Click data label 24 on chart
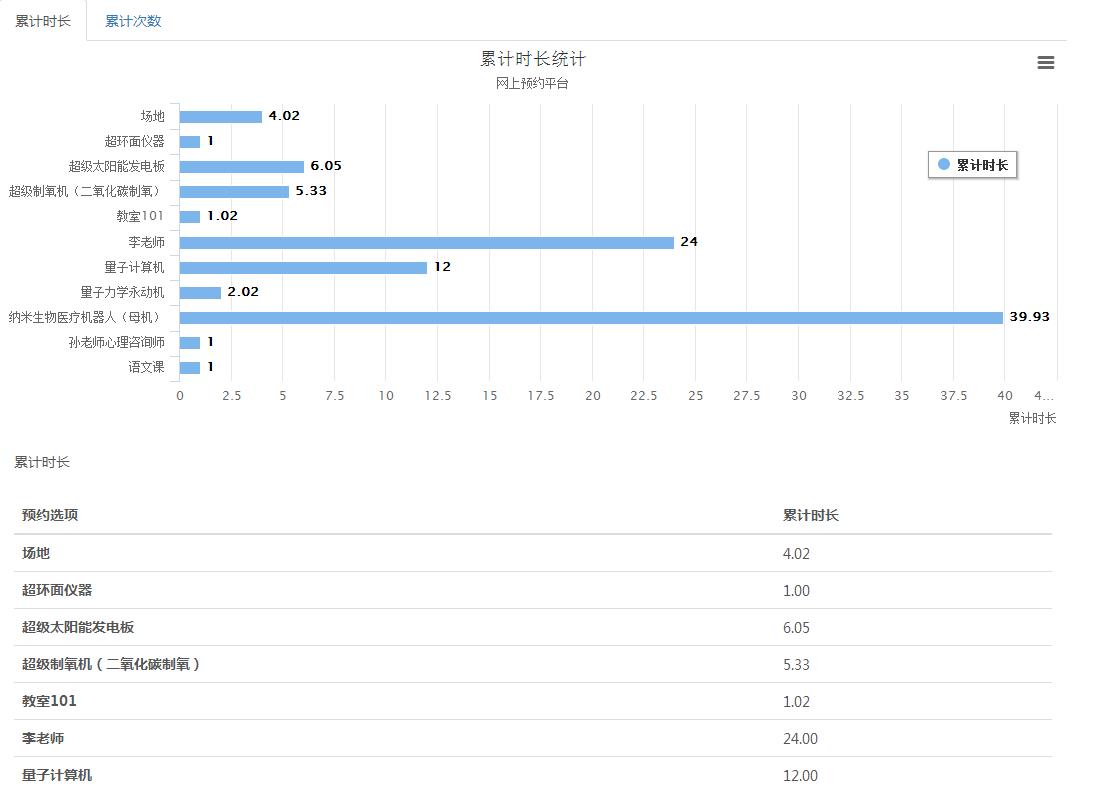This screenshot has height=788, width=1101. tap(689, 242)
